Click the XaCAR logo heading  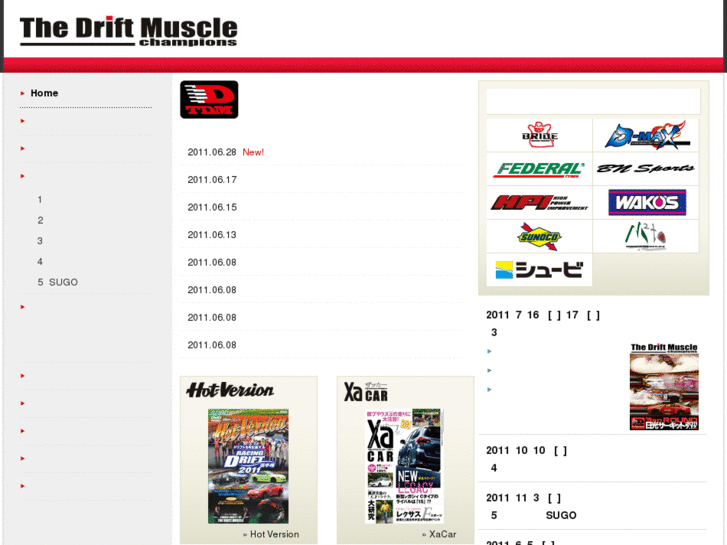pyautogui.click(x=366, y=392)
